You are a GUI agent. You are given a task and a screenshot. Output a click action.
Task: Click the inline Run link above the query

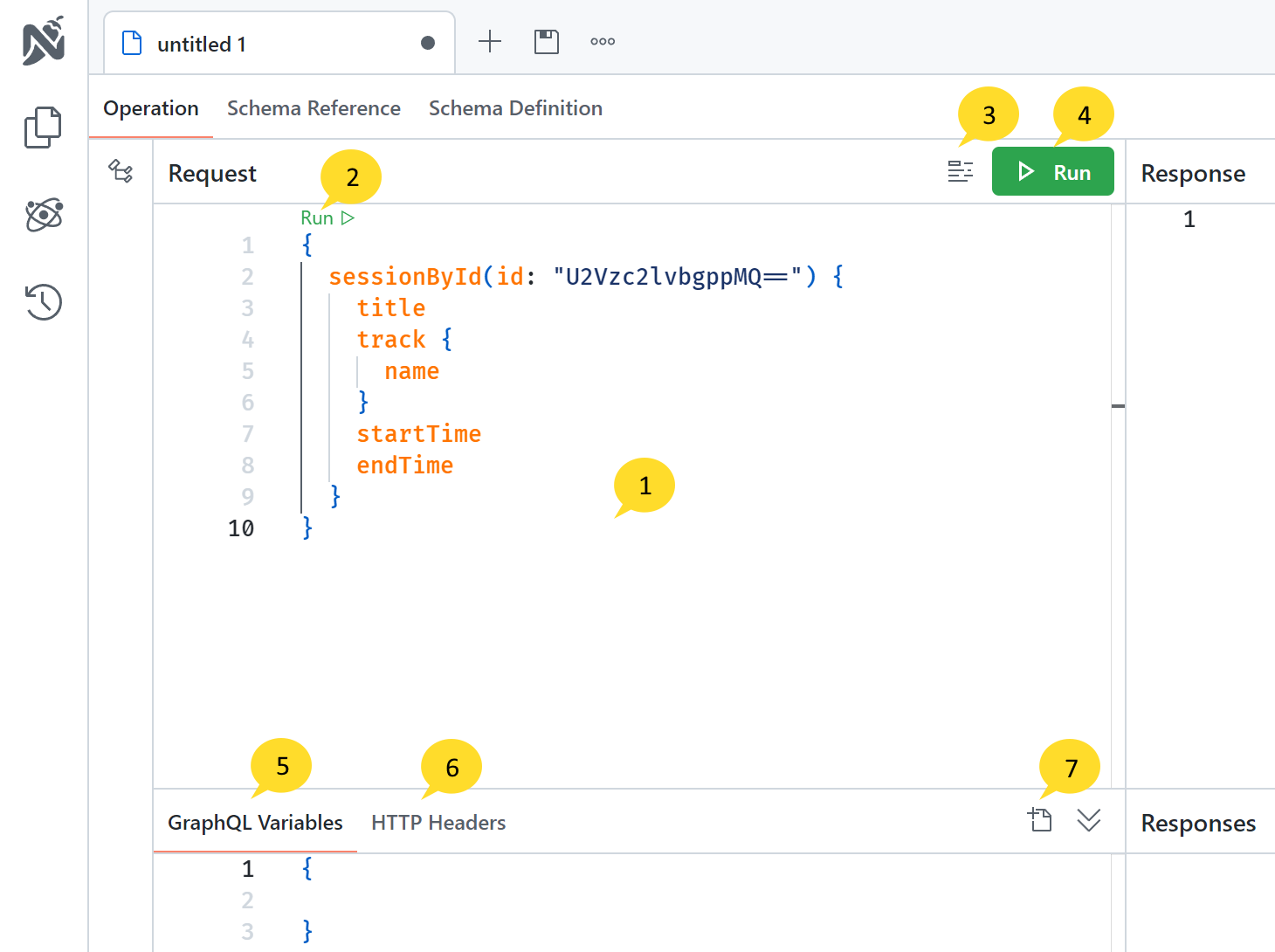click(x=327, y=218)
